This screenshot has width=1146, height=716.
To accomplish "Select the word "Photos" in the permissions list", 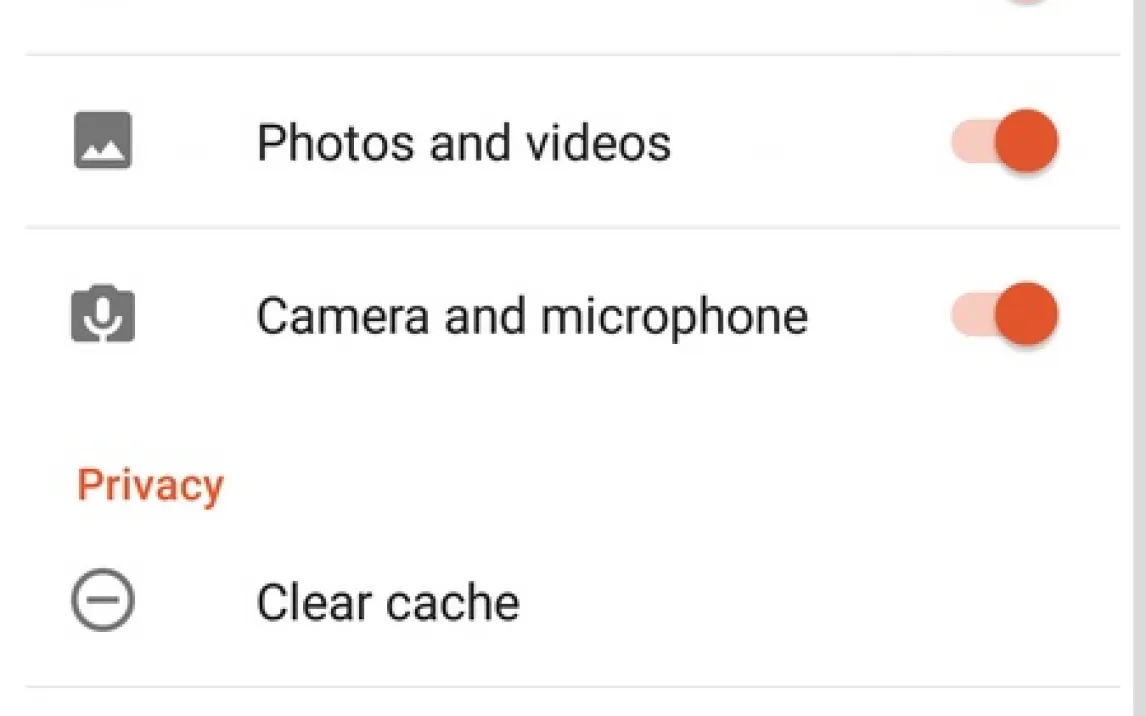I will [x=336, y=142].
